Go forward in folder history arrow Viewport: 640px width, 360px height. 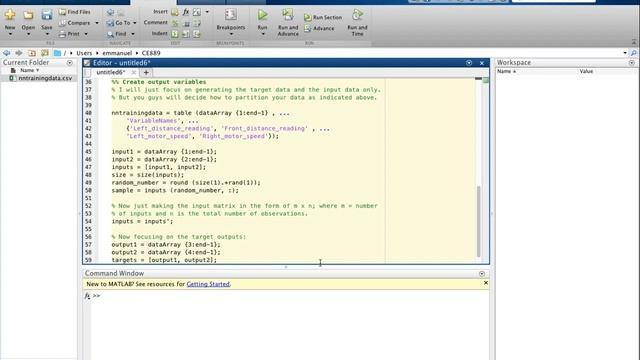tap(19, 53)
